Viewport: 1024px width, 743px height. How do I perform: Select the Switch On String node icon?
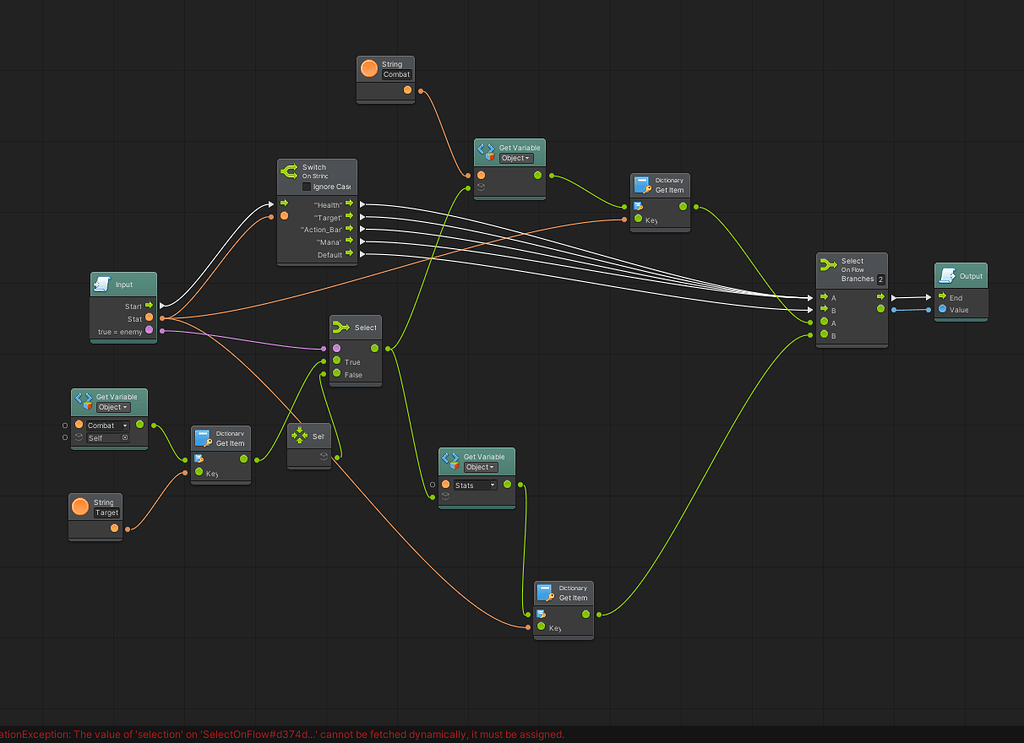click(291, 169)
